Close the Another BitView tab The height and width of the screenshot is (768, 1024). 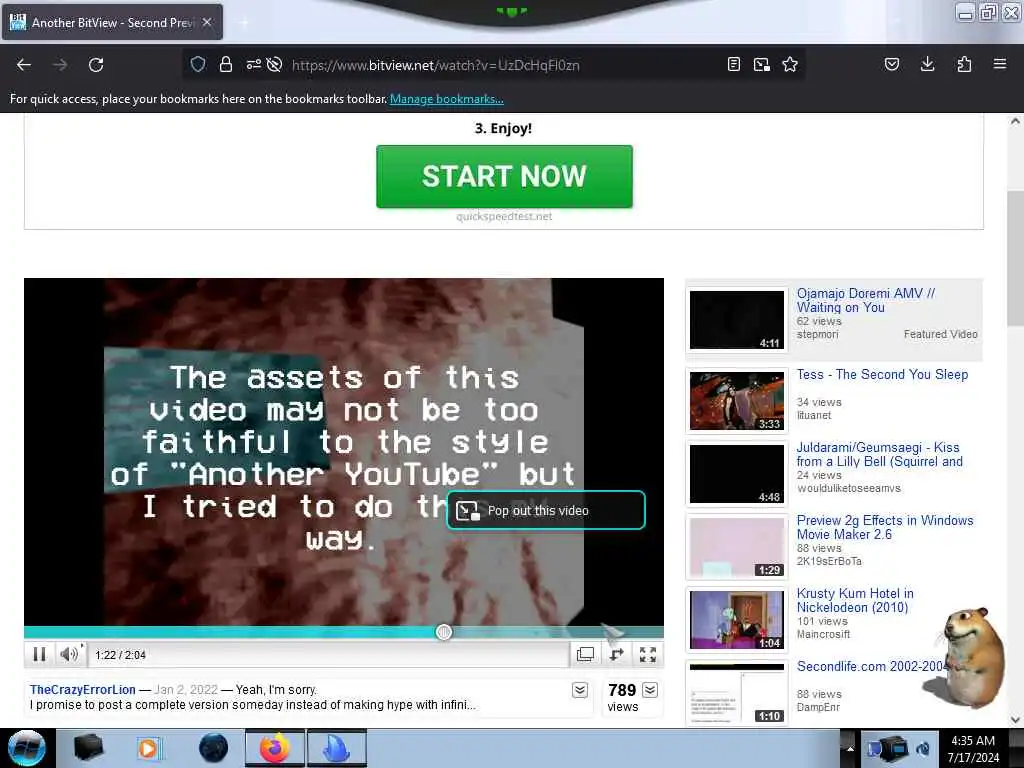207,22
